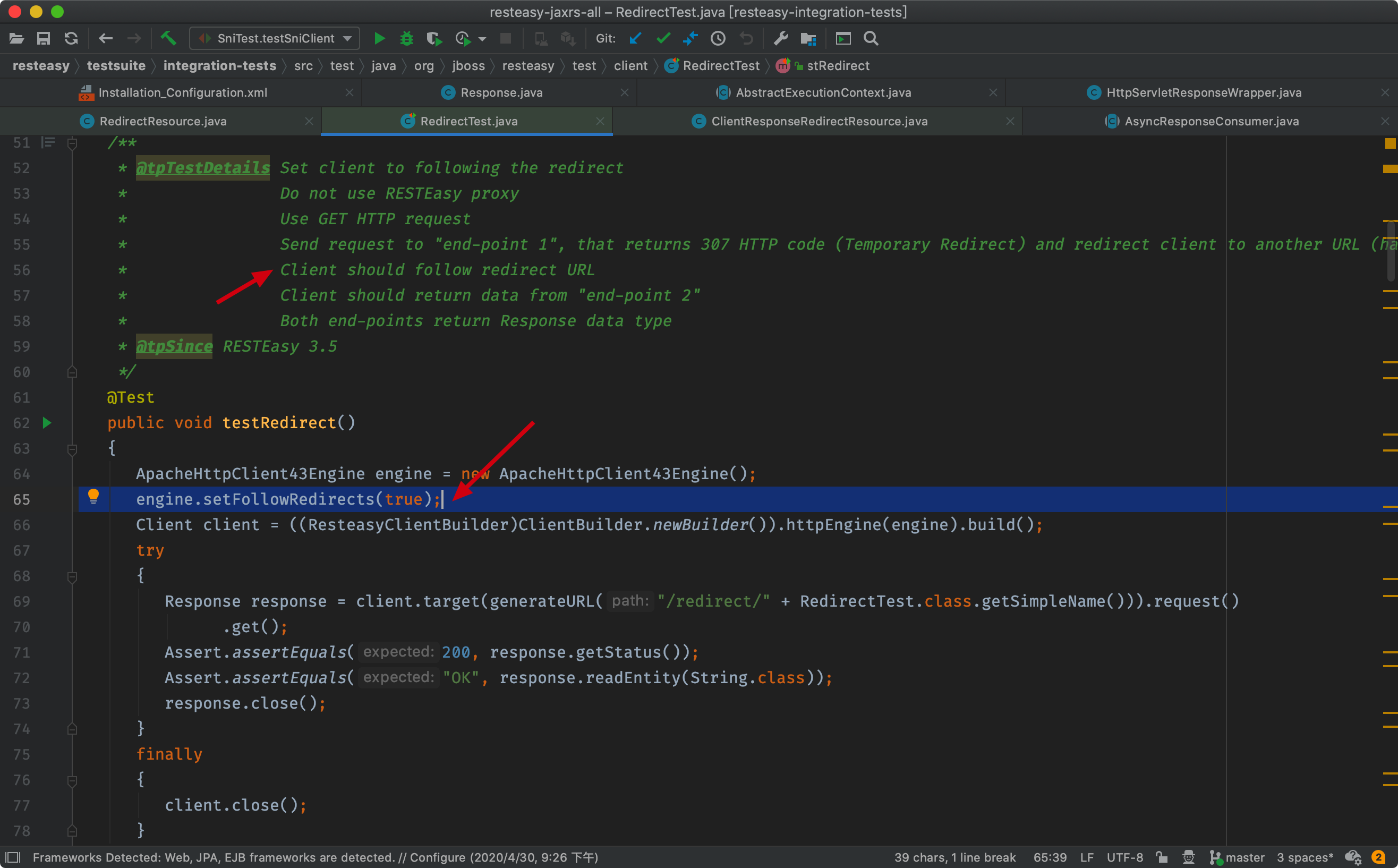Screen dimensions: 1398x868
Task: Click the green Run button in the toolbar
Action: tap(379, 38)
